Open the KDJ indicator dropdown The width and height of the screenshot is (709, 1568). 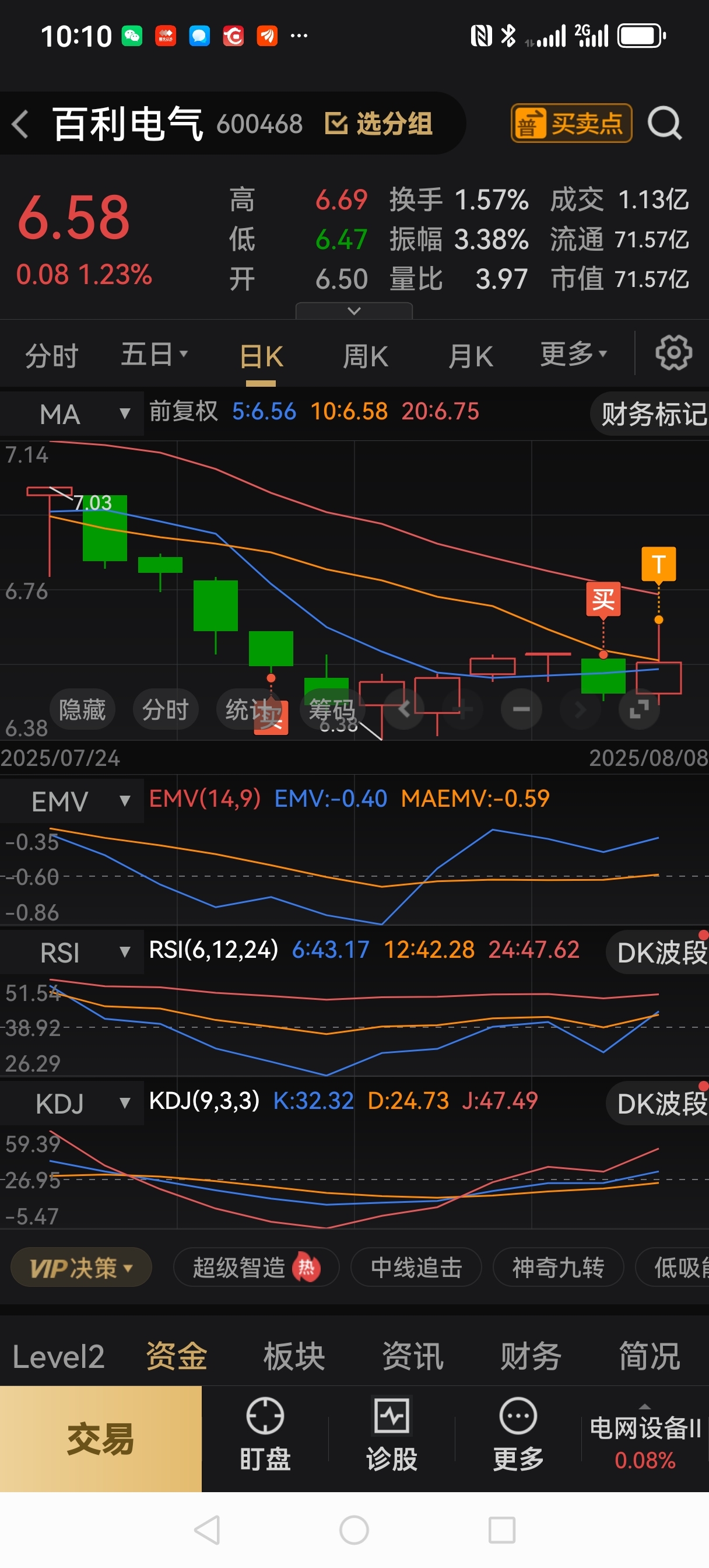72,1103
